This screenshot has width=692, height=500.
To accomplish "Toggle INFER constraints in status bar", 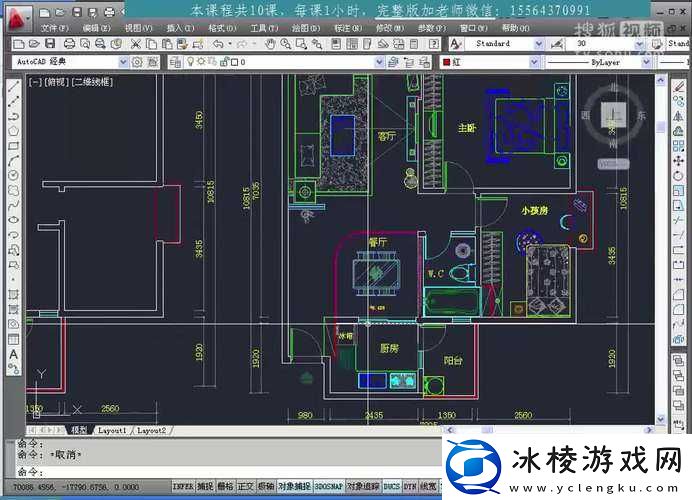I will coord(183,486).
